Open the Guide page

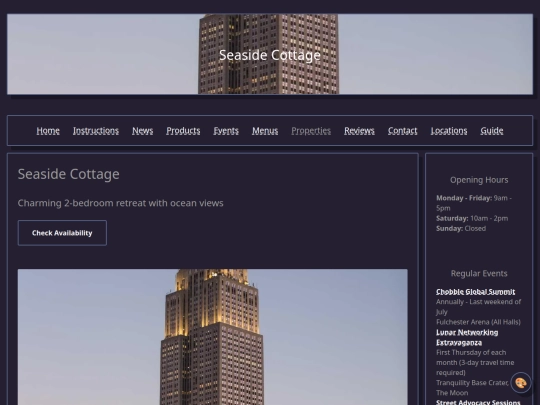click(x=492, y=131)
